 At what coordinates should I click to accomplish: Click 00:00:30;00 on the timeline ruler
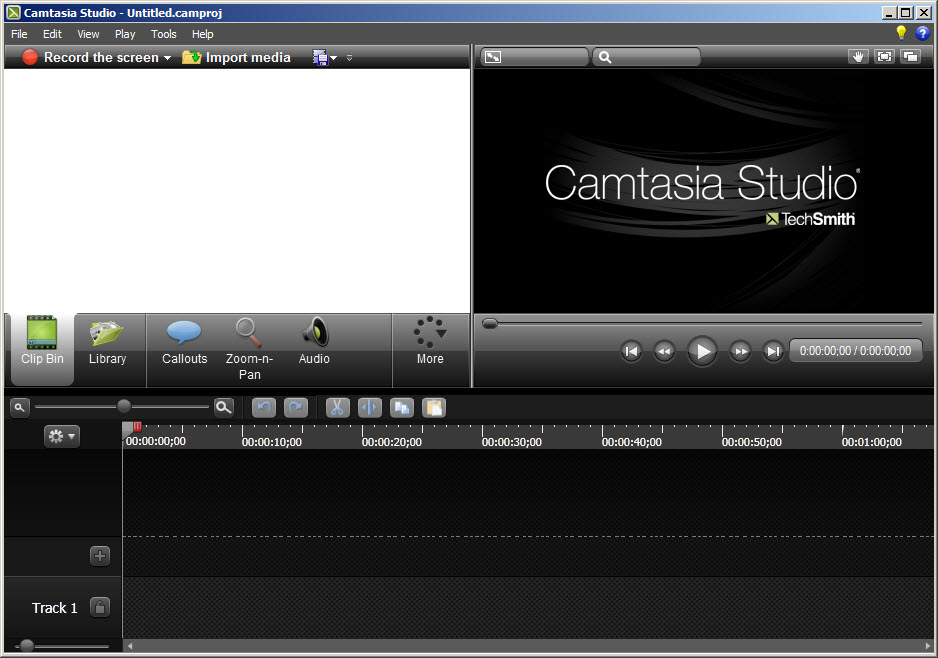click(511, 442)
